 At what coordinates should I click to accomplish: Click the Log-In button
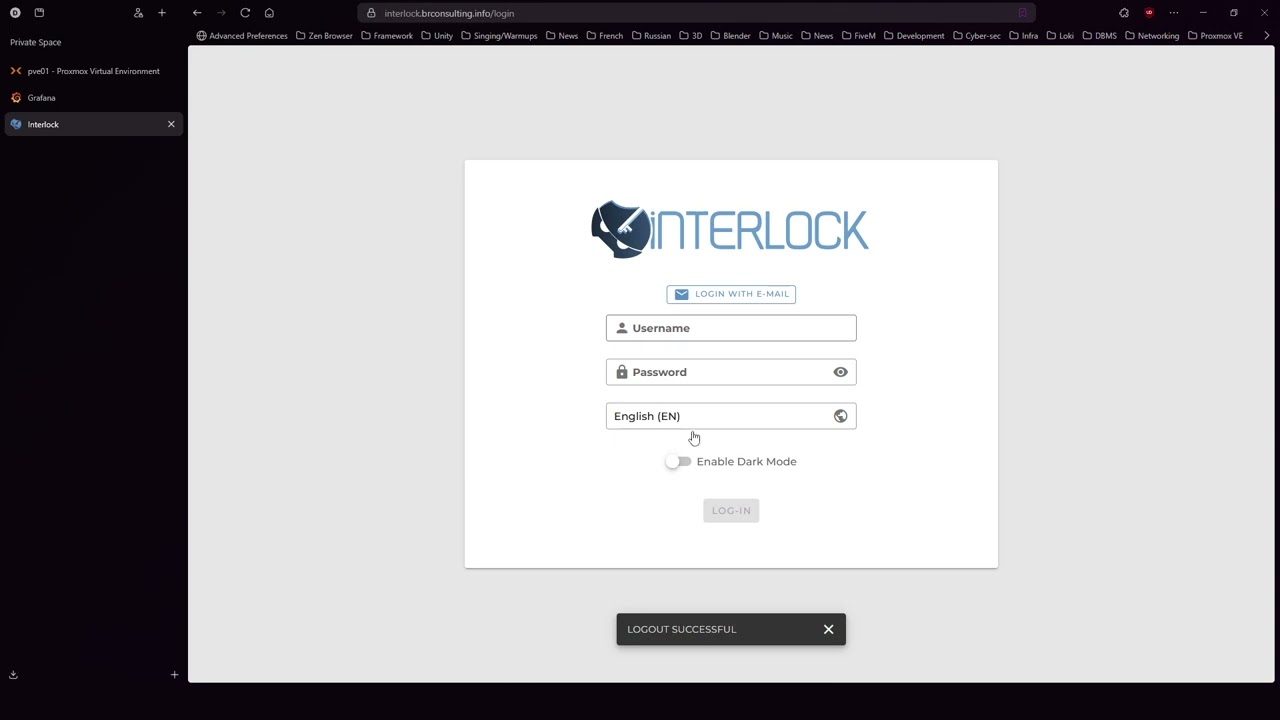click(731, 511)
